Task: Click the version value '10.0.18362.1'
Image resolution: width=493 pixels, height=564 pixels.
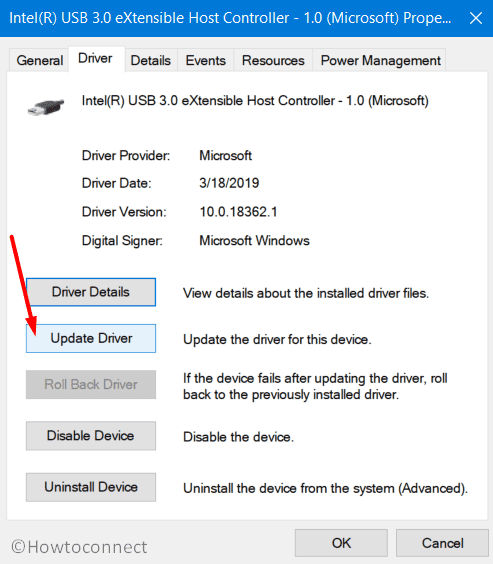Action: [238, 212]
